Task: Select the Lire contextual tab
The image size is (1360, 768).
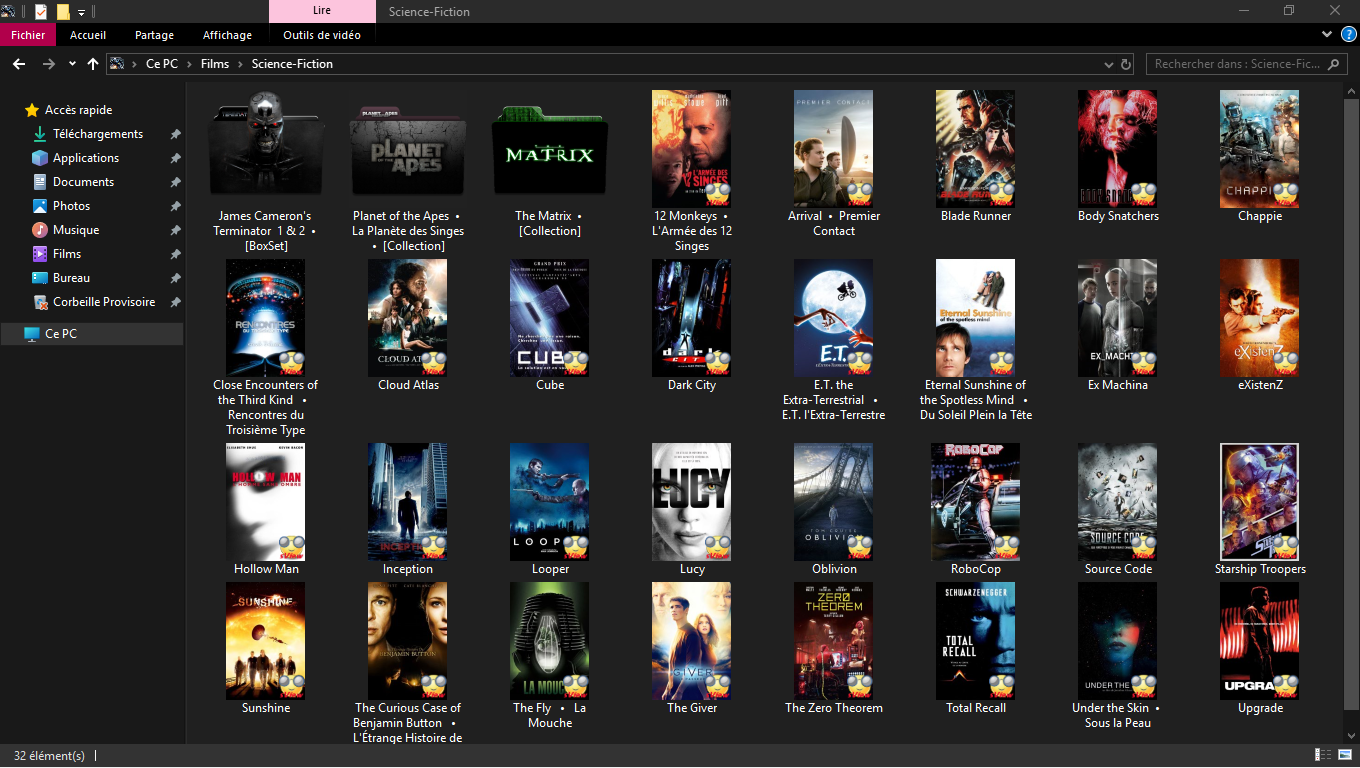Action: coord(322,11)
